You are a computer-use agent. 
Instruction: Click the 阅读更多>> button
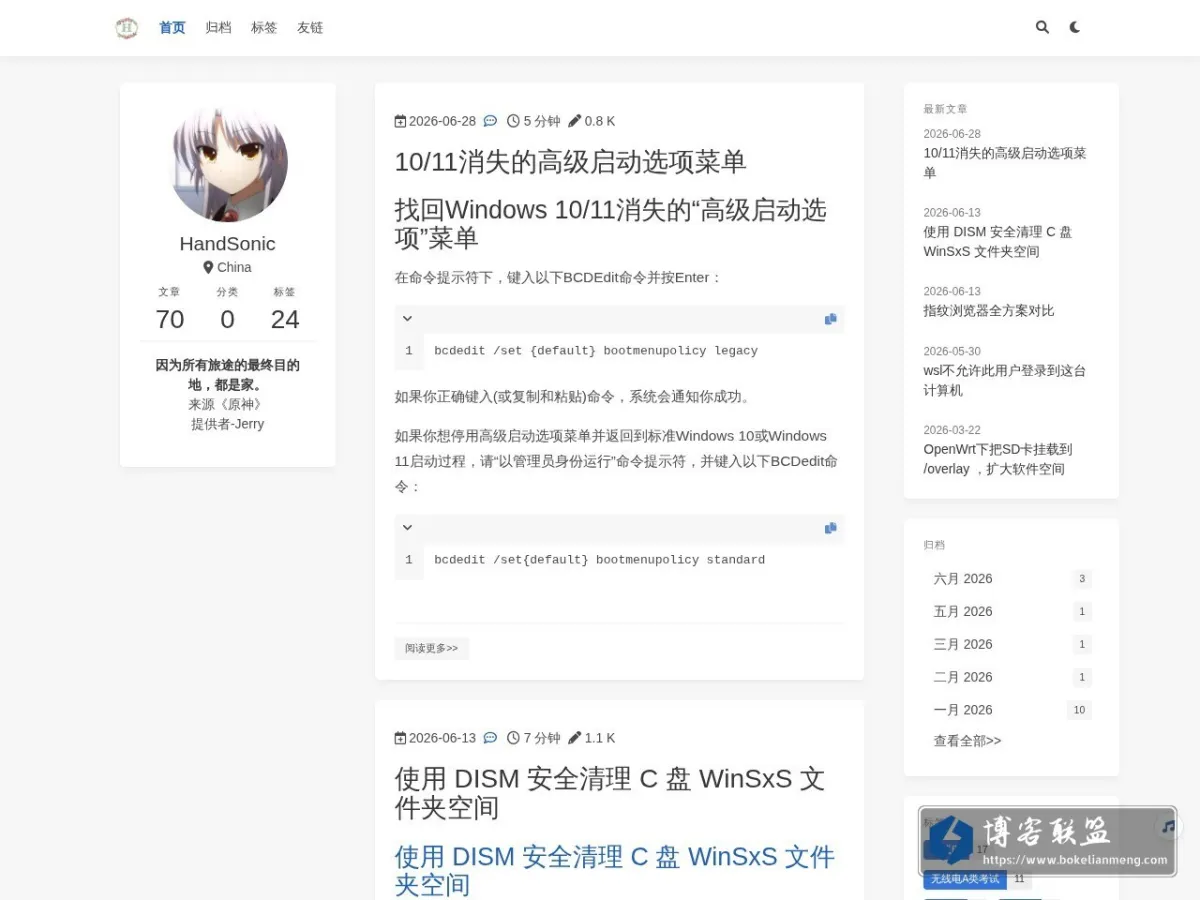(x=431, y=648)
